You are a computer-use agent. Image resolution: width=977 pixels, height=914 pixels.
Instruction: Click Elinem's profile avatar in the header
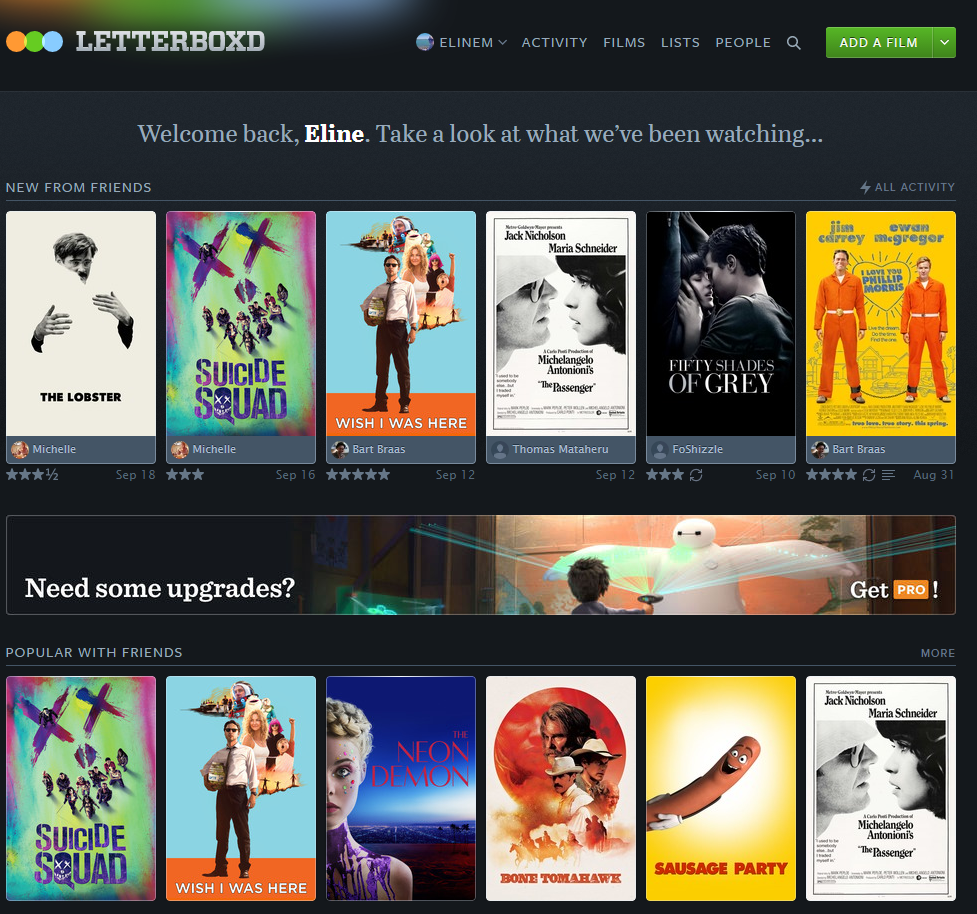pyautogui.click(x=424, y=42)
